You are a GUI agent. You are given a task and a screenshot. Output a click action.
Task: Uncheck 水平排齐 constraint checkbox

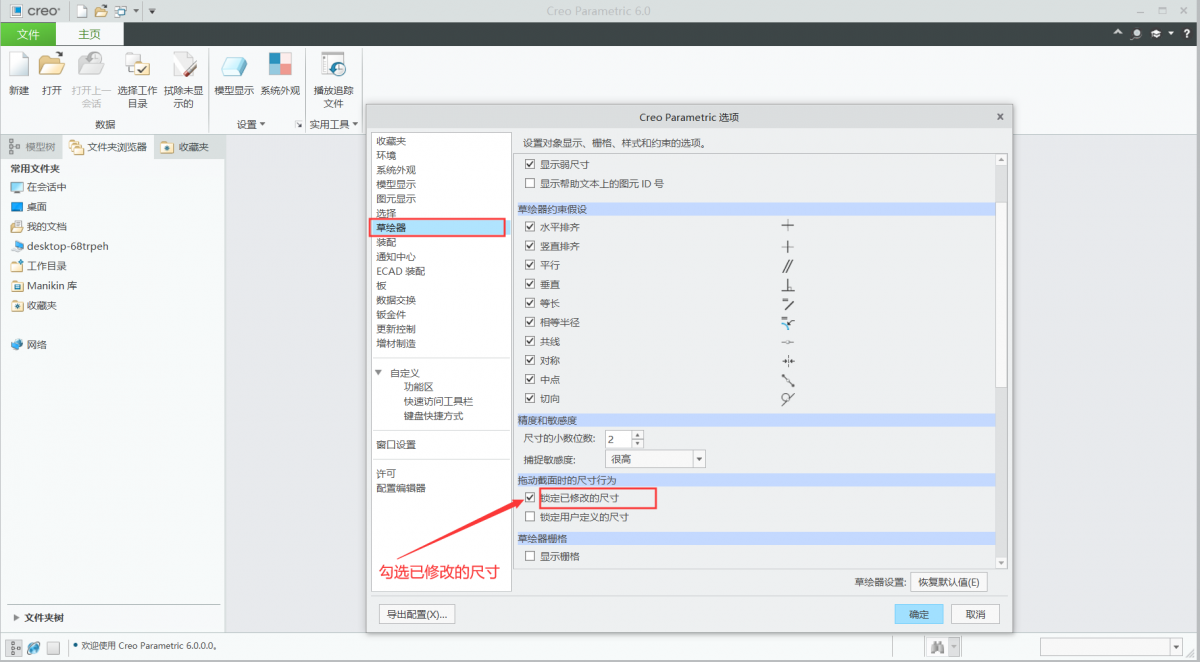[530, 227]
